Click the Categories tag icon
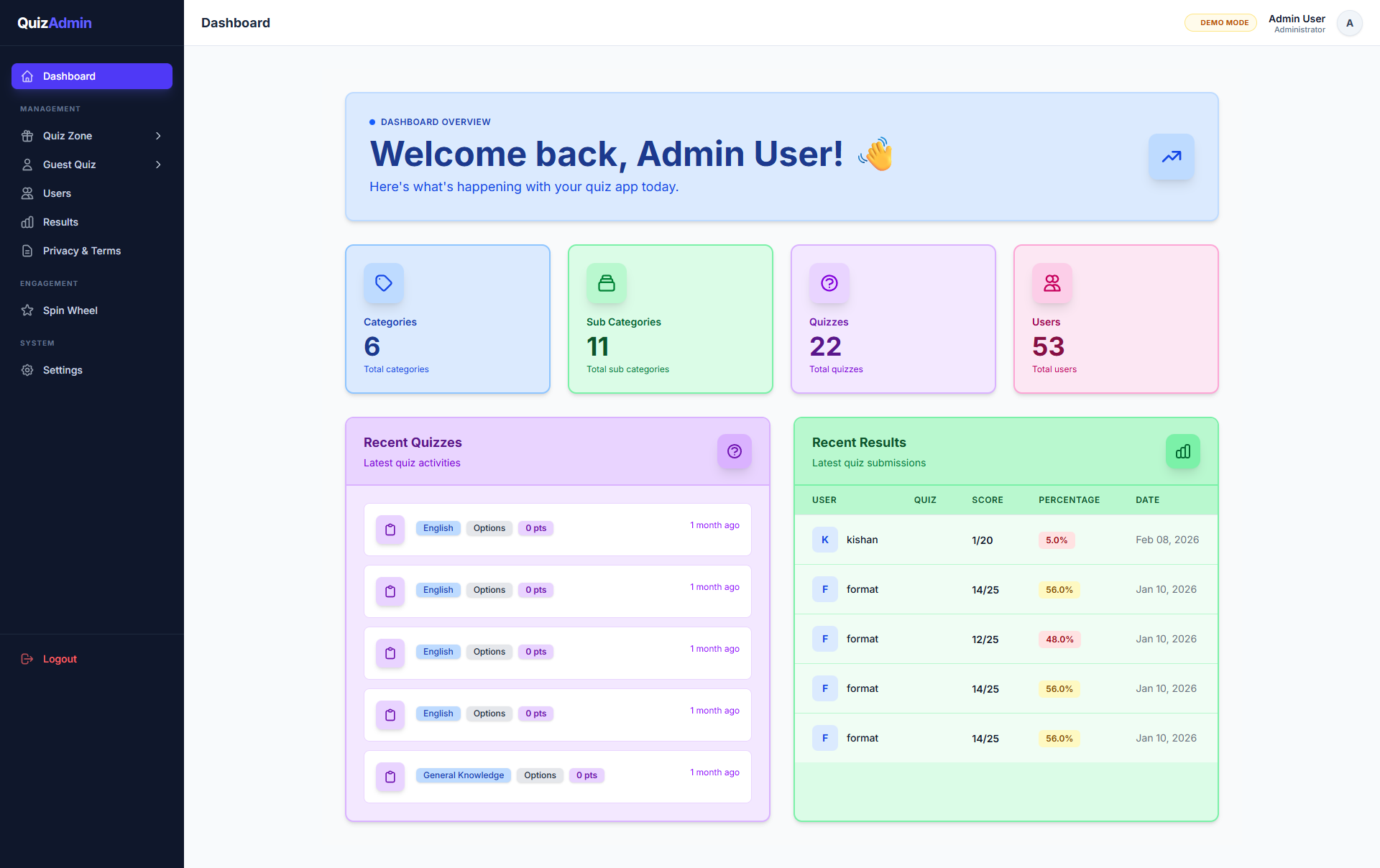Image resolution: width=1380 pixels, height=868 pixels. 383,283
